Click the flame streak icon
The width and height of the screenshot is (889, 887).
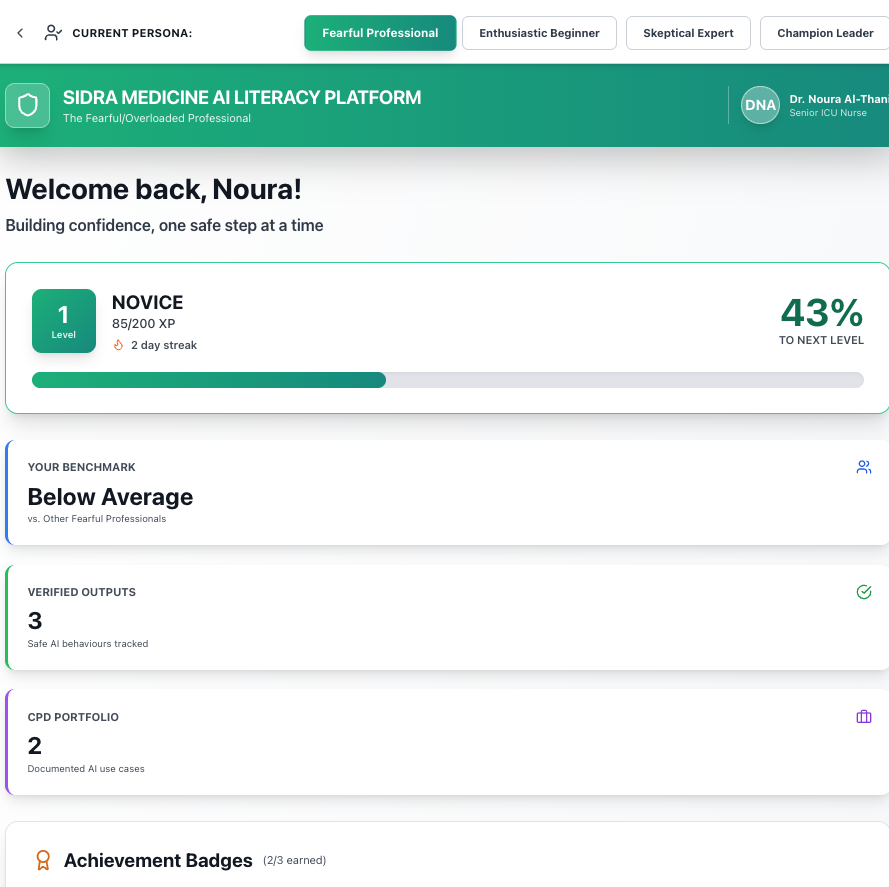pyautogui.click(x=118, y=345)
